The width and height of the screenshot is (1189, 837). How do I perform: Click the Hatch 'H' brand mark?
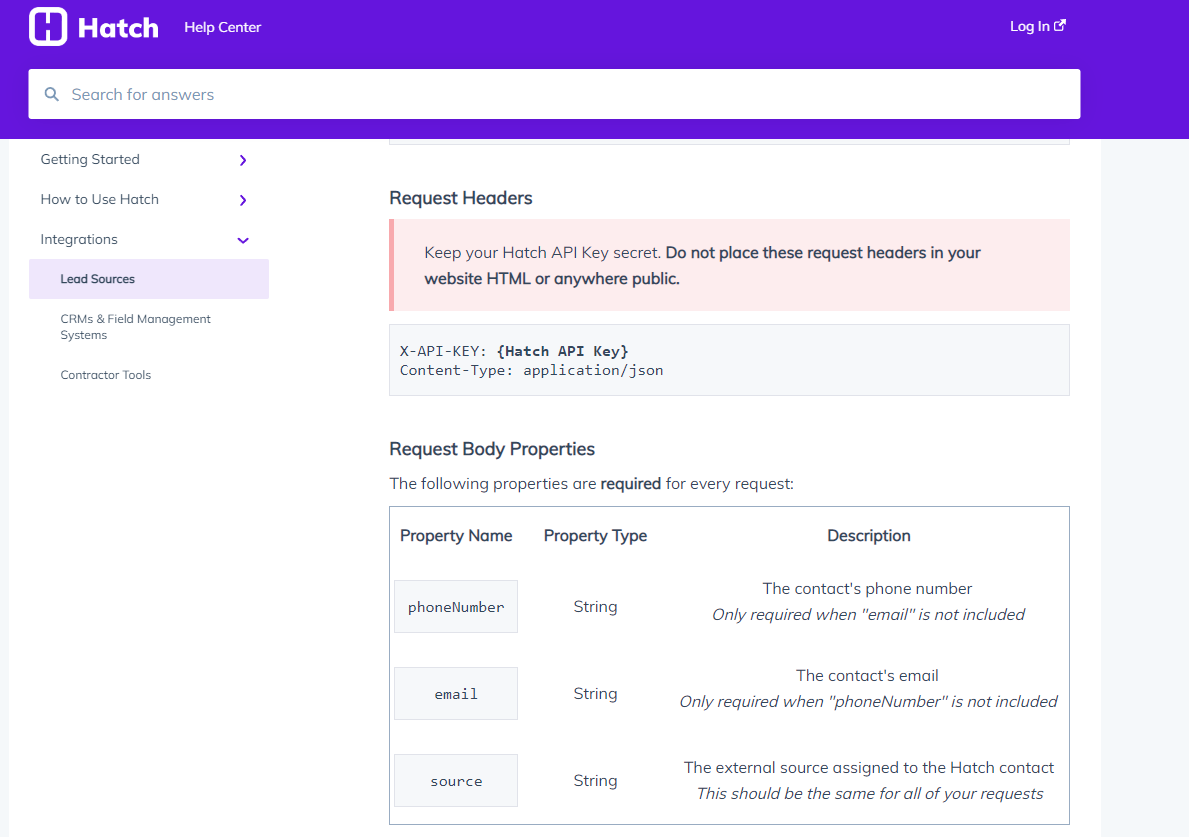tap(47, 26)
